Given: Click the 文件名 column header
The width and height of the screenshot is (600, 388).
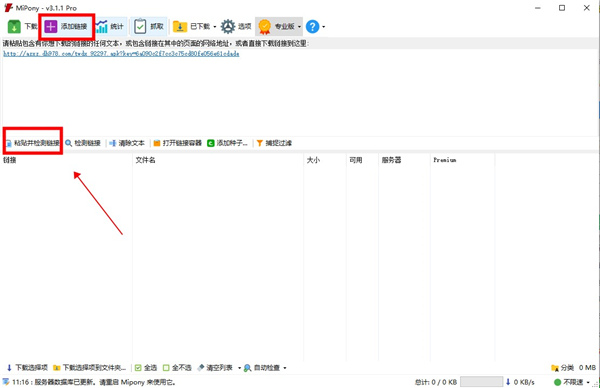Looking at the screenshot, I should (218, 160).
